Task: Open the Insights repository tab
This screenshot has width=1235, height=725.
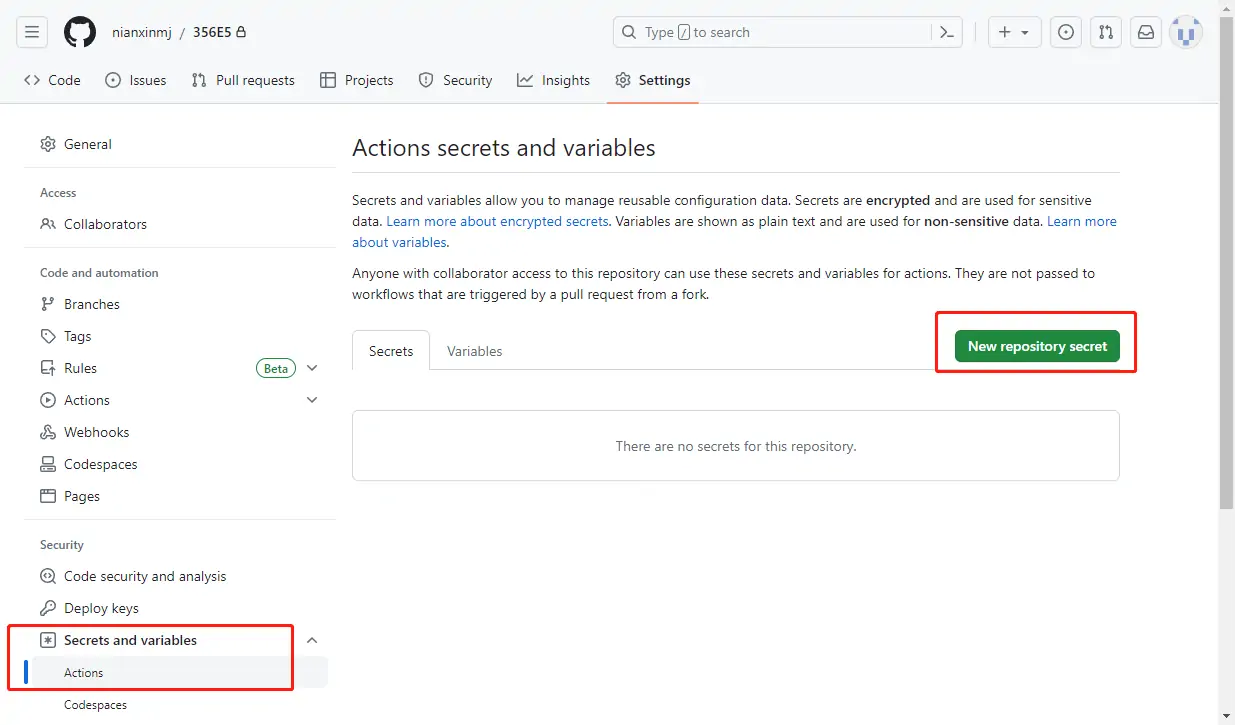Action: (x=554, y=80)
